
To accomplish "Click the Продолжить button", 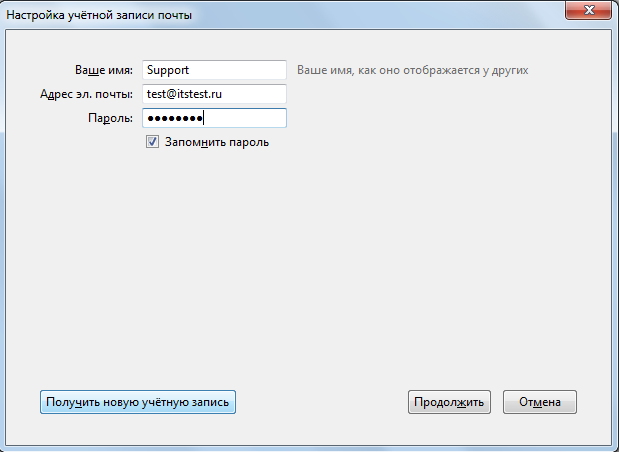I will click(x=449, y=402).
